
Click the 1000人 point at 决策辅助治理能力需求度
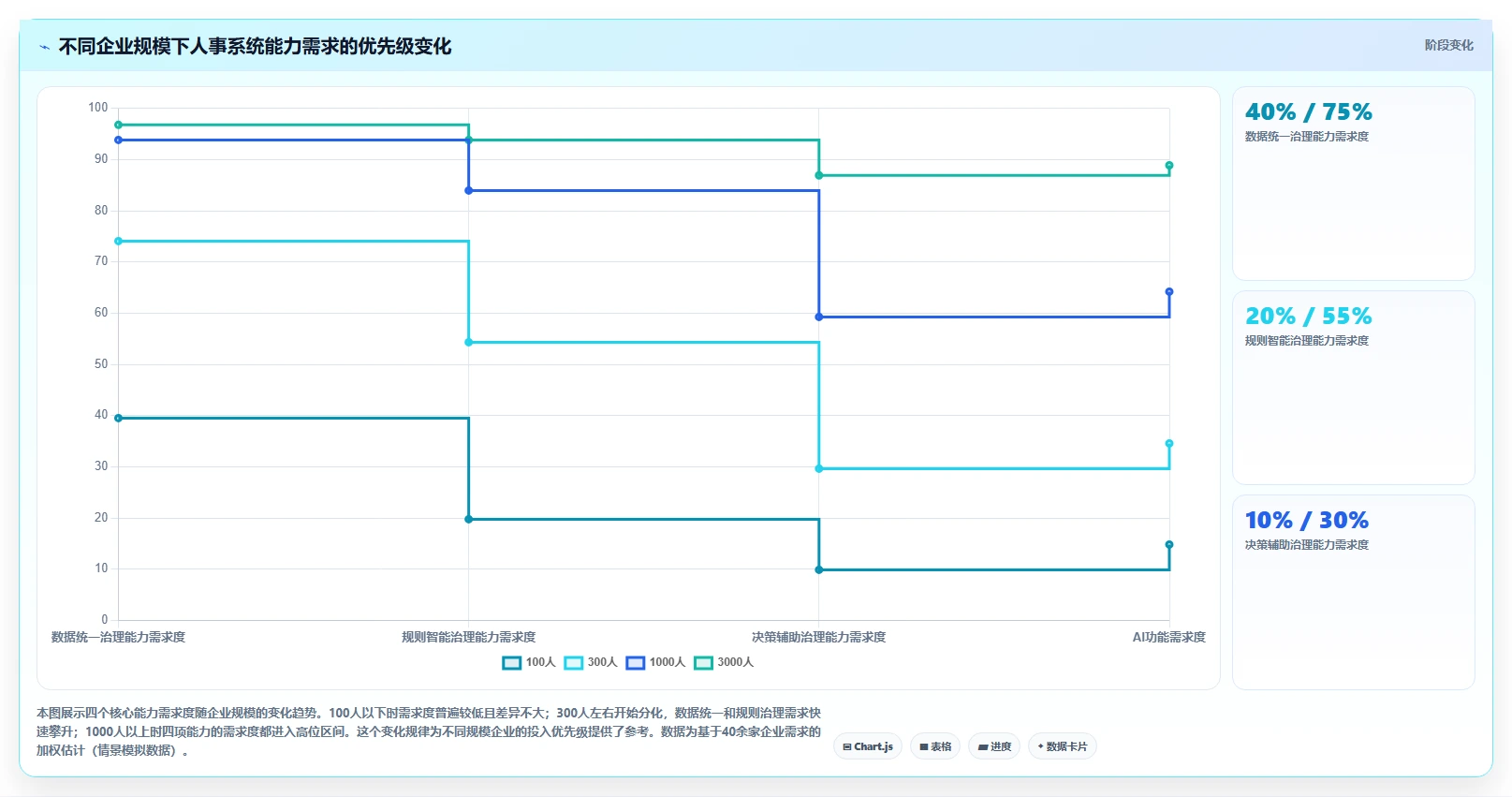point(819,317)
